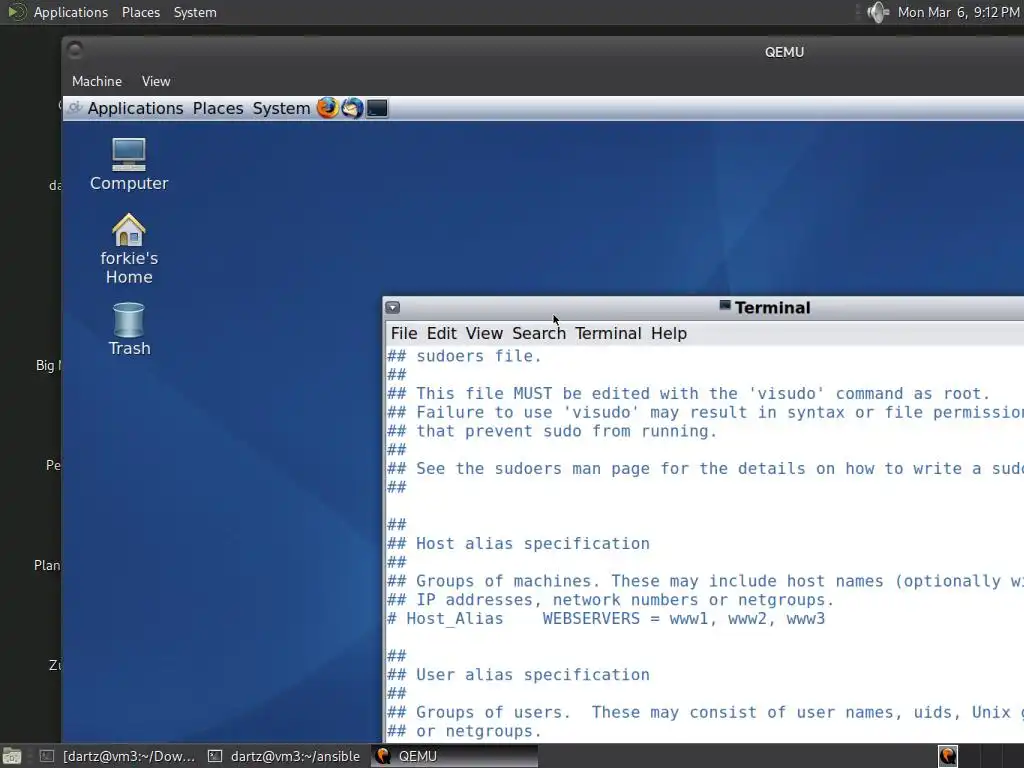Click the Failure to use 'visudo' line
Screen dimensions: 1024x768
pyautogui.click(x=705, y=412)
